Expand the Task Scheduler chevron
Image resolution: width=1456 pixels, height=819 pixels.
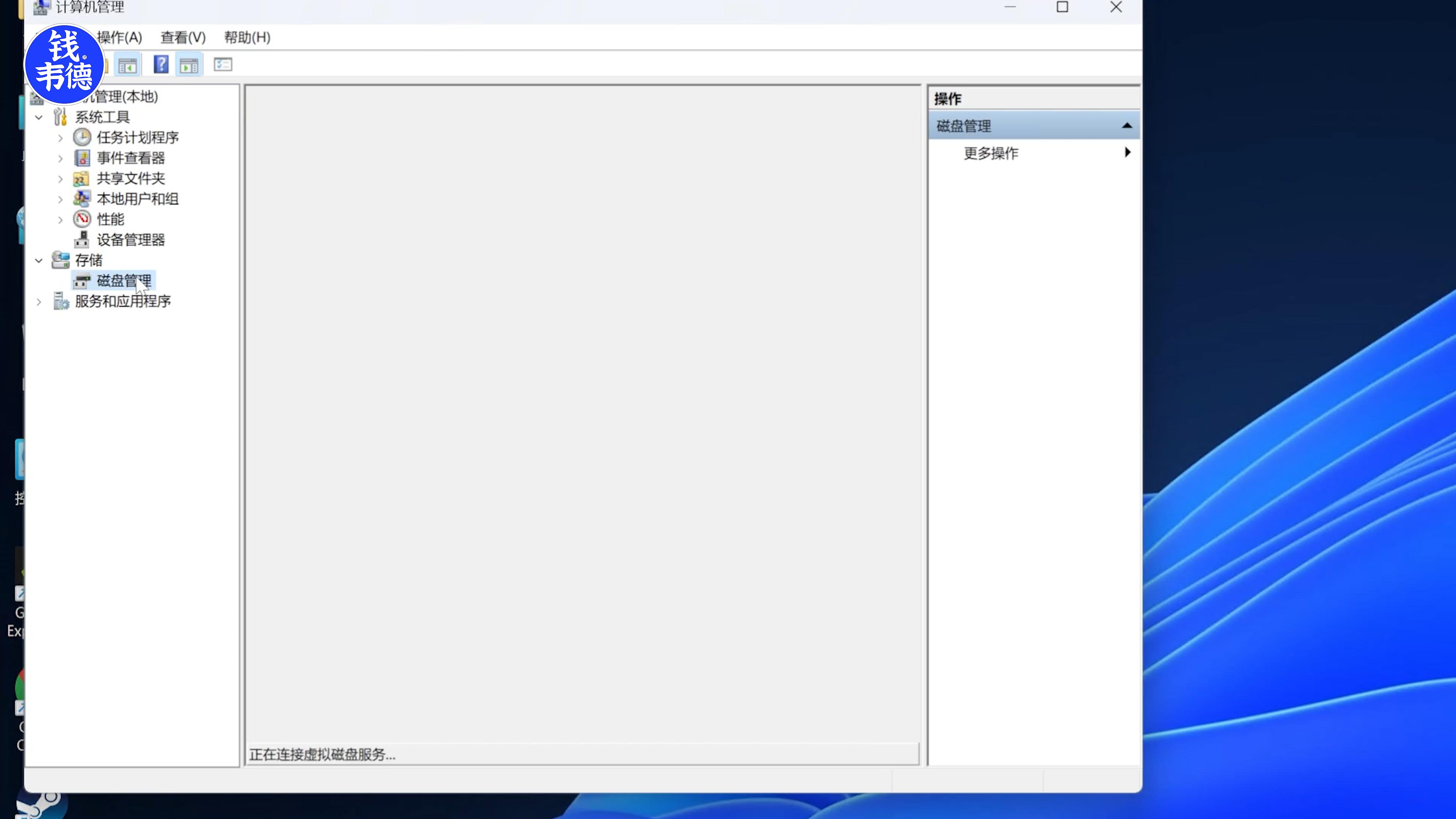(x=61, y=138)
